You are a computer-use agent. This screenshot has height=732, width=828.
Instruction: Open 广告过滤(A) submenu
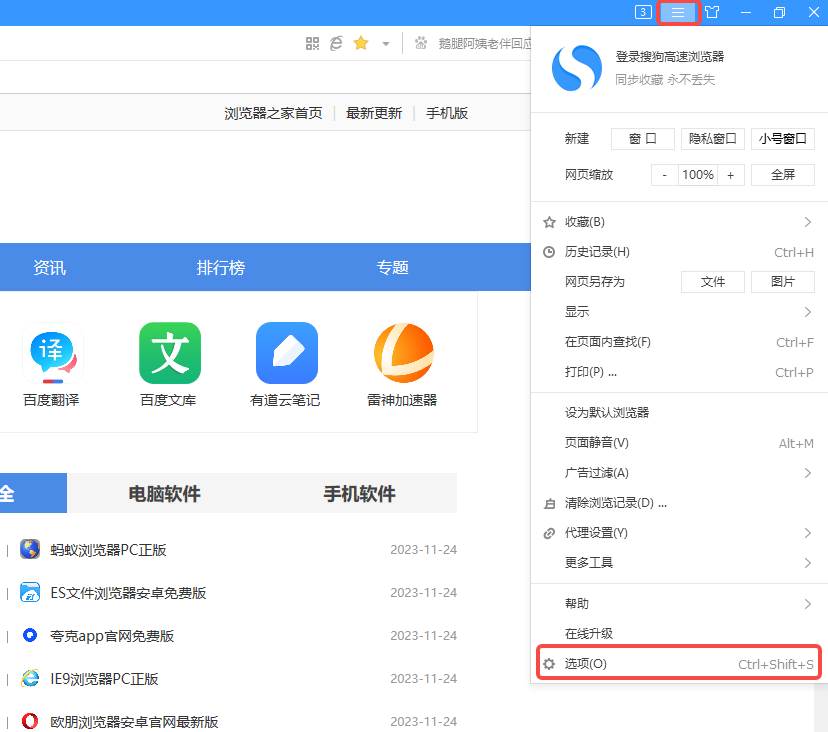(679, 473)
